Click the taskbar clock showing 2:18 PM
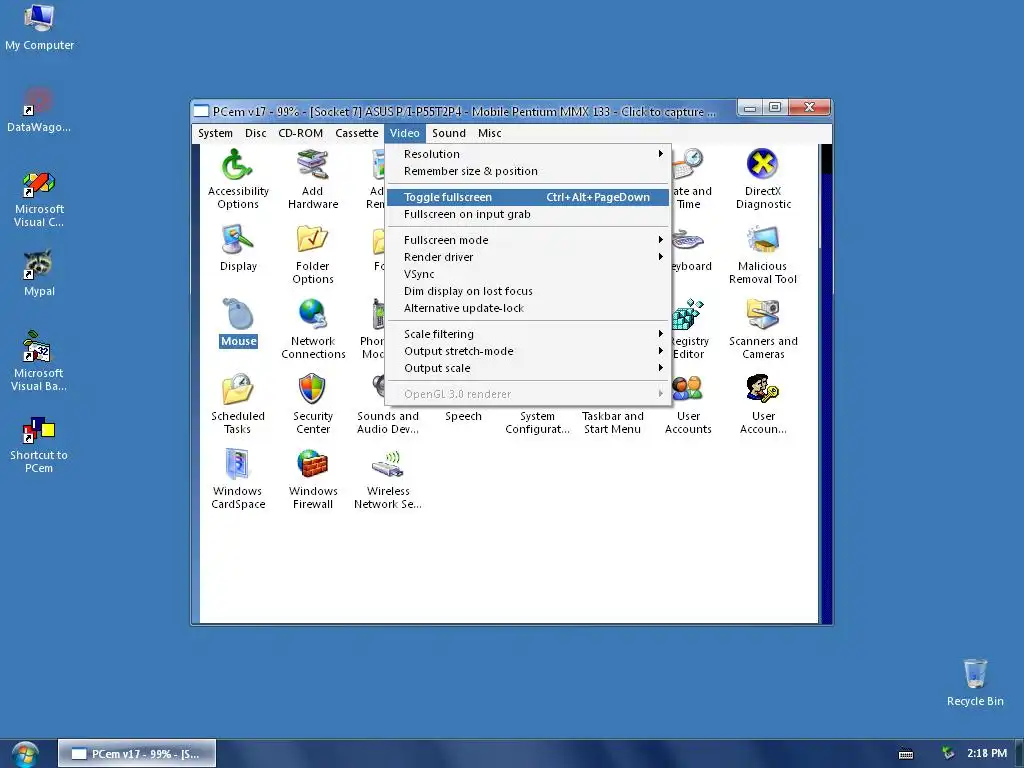The width and height of the screenshot is (1024, 768). [987, 753]
